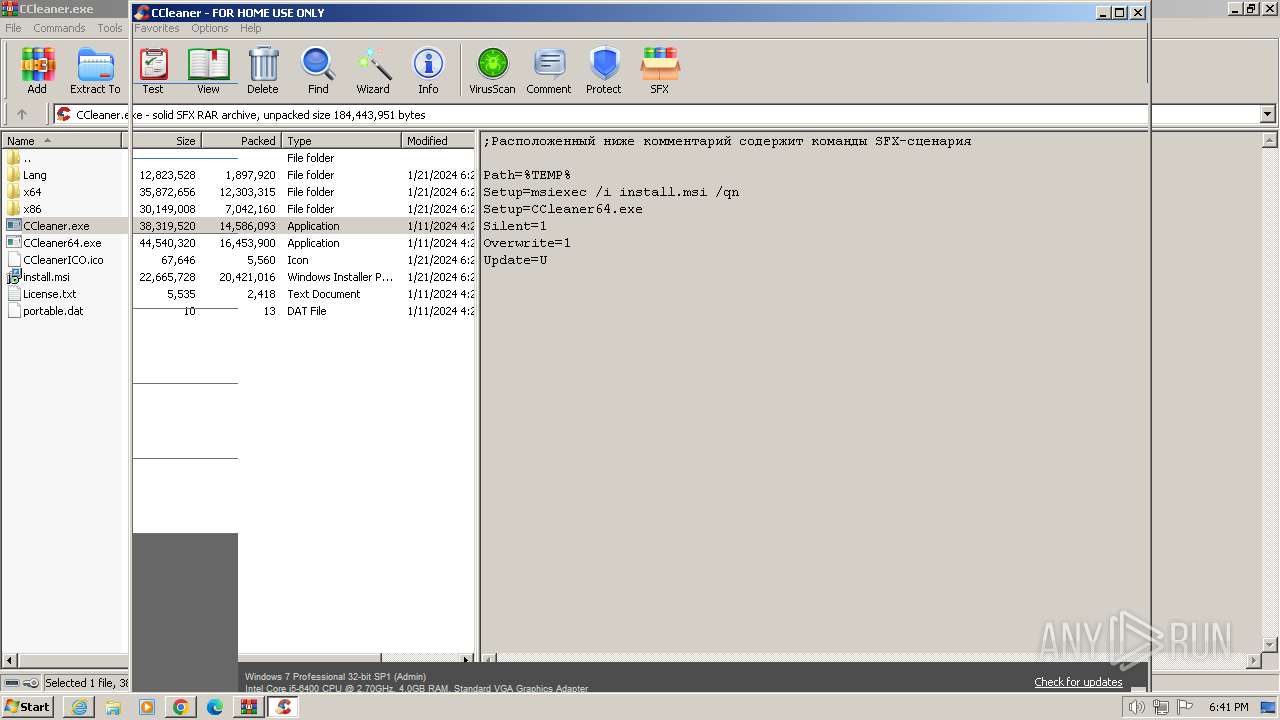
Task: Open the Favorites menu
Action: (157, 28)
